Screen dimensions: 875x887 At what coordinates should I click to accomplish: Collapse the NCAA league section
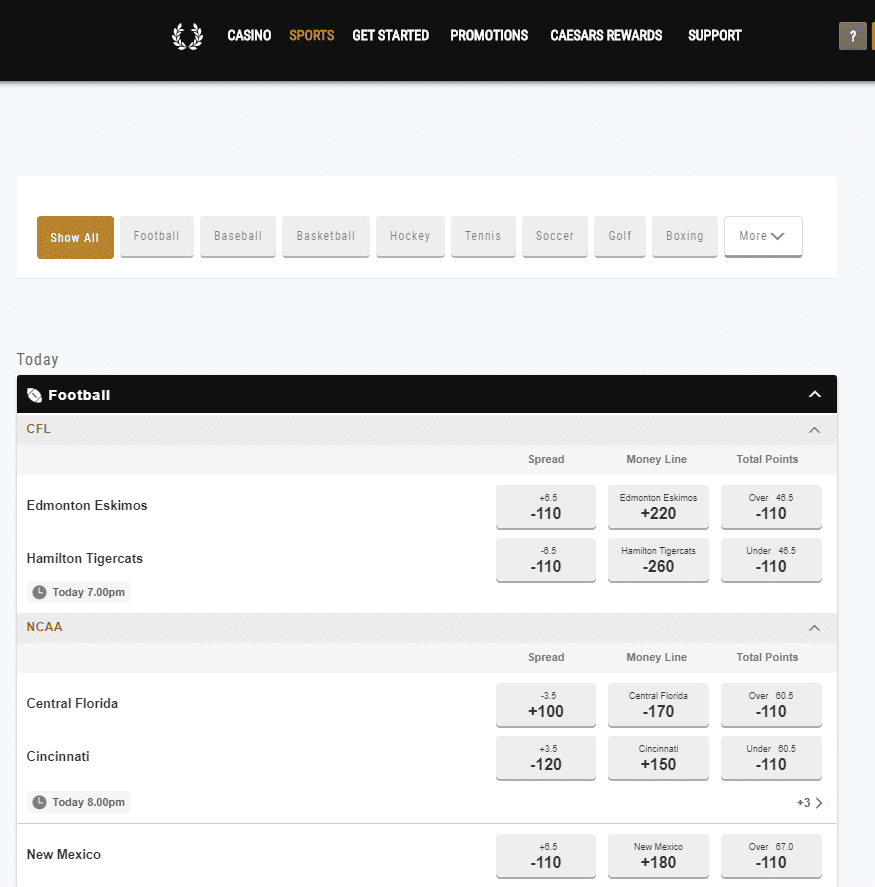coord(814,628)
